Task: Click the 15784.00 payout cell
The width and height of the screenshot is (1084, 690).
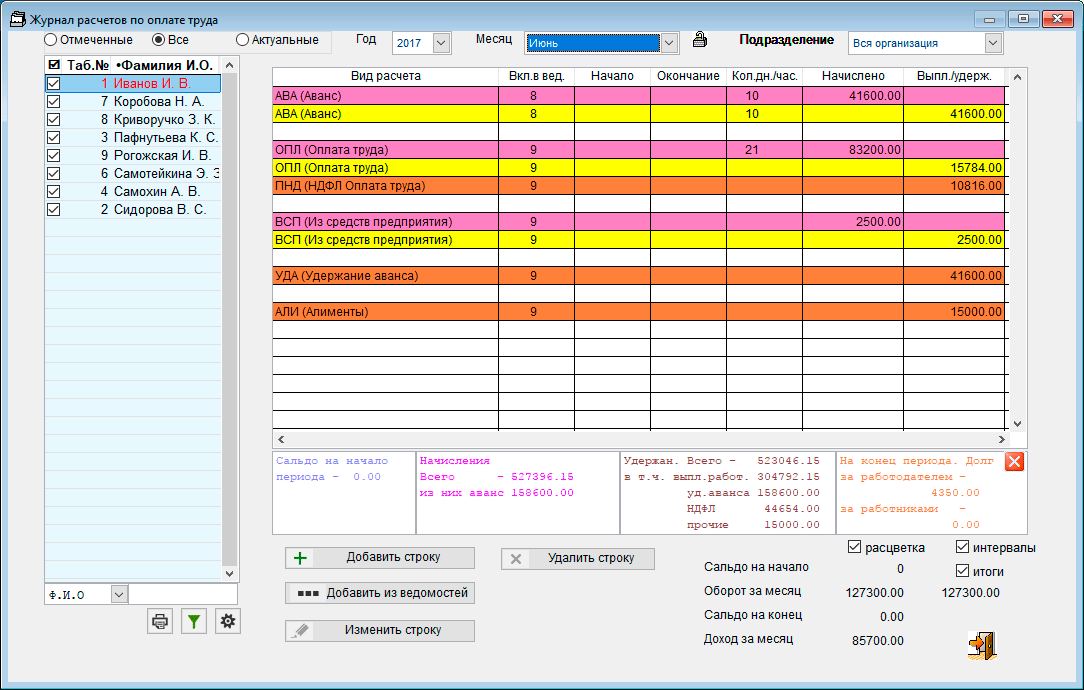Action: [954, 168]
